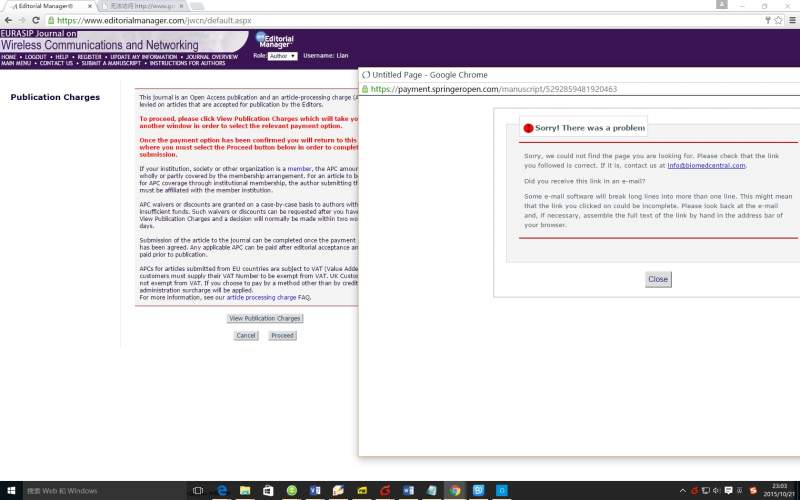Screen dimensions: 800x500
Task: Open the Windows Start menu
Action: click(11, 491)
